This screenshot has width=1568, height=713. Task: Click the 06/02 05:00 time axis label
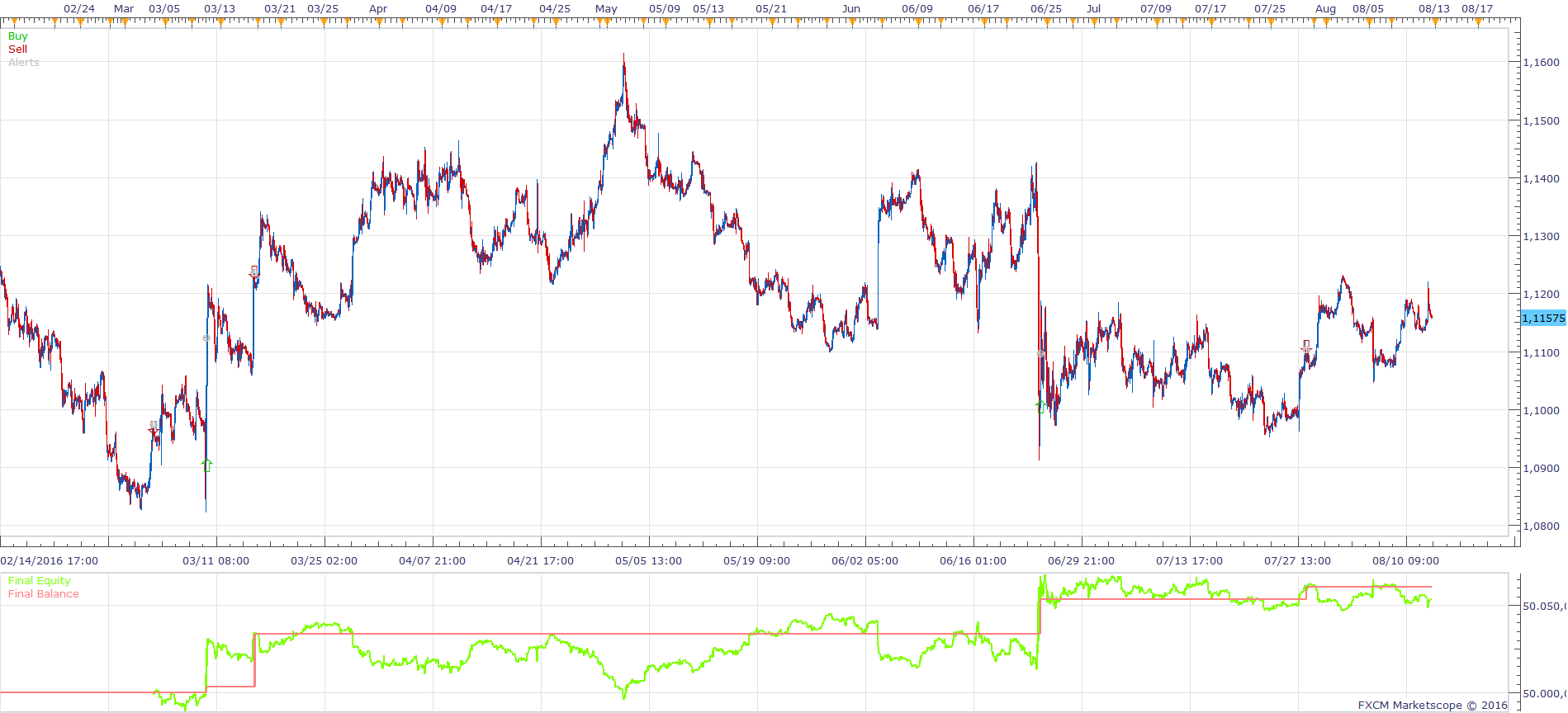865,561
